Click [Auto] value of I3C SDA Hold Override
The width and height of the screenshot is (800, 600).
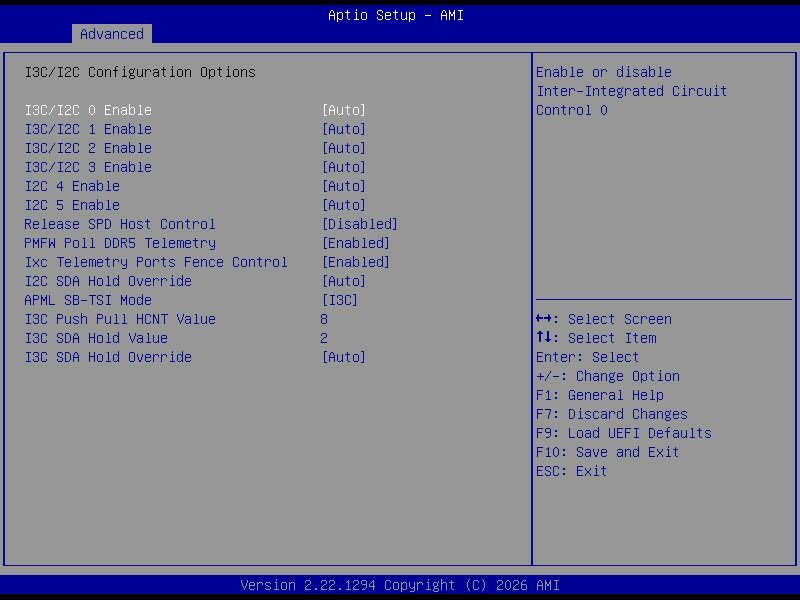[344, 357]
